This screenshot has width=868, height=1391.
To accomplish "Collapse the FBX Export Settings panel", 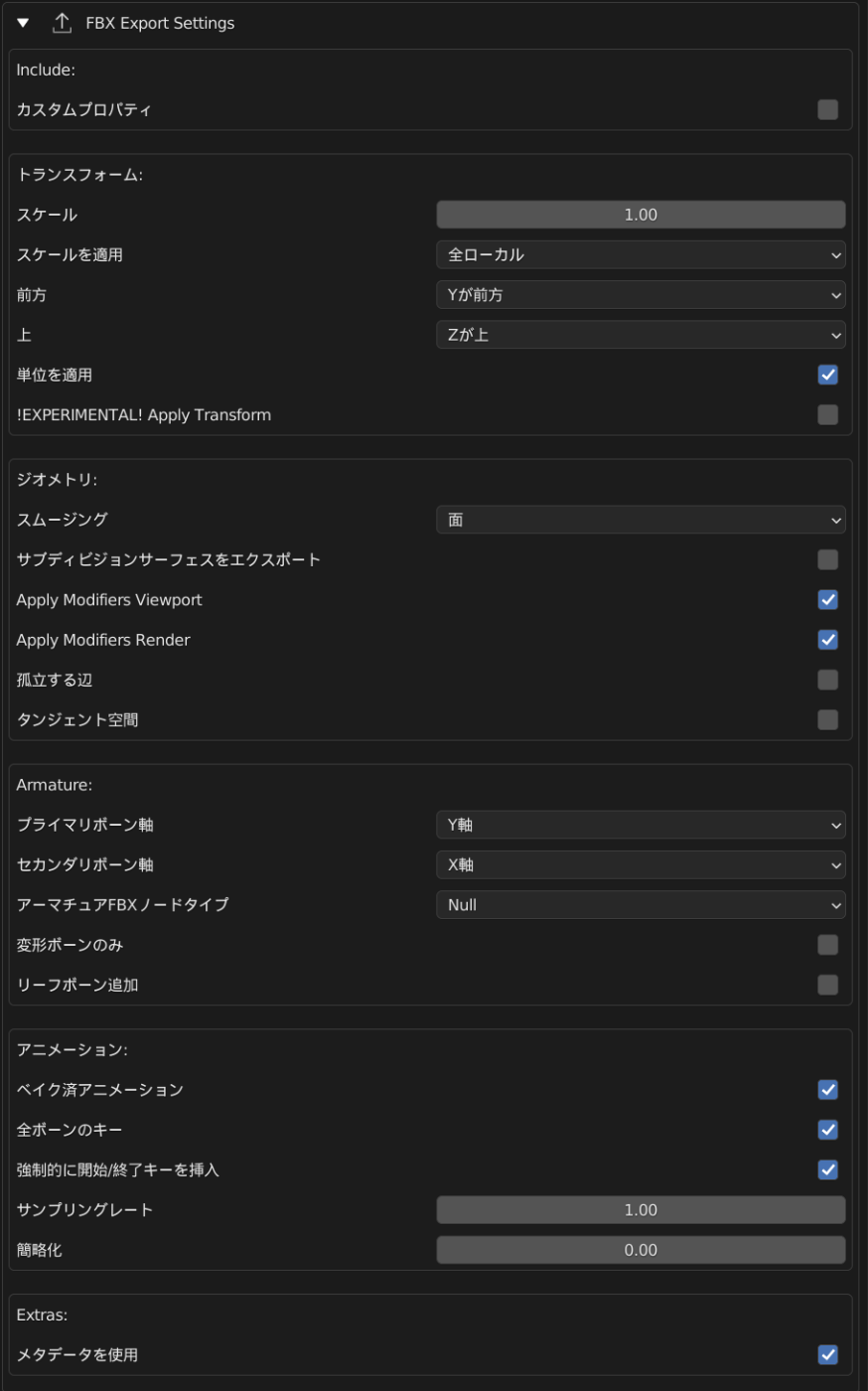I will pos(24,23).
